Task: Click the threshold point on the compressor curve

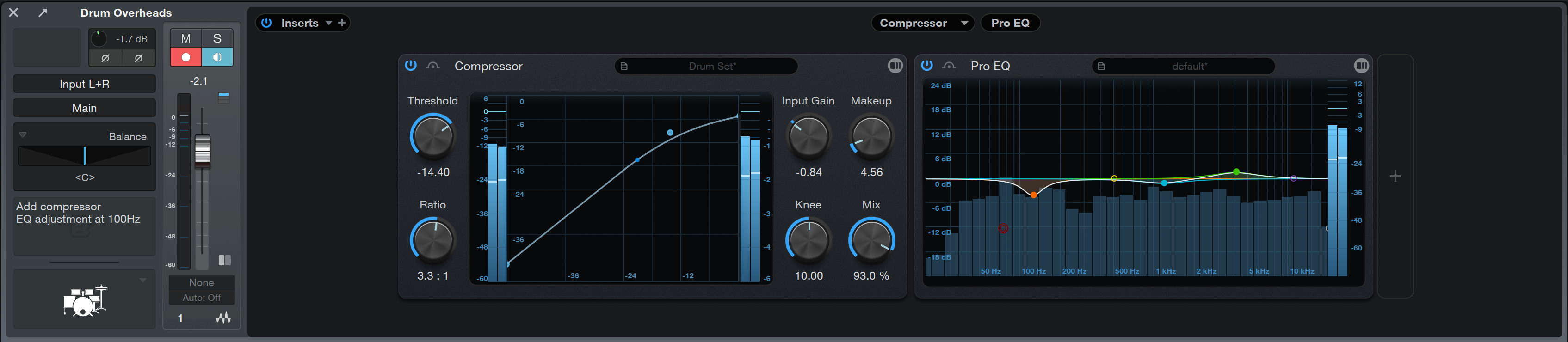Action: [637, 160]
